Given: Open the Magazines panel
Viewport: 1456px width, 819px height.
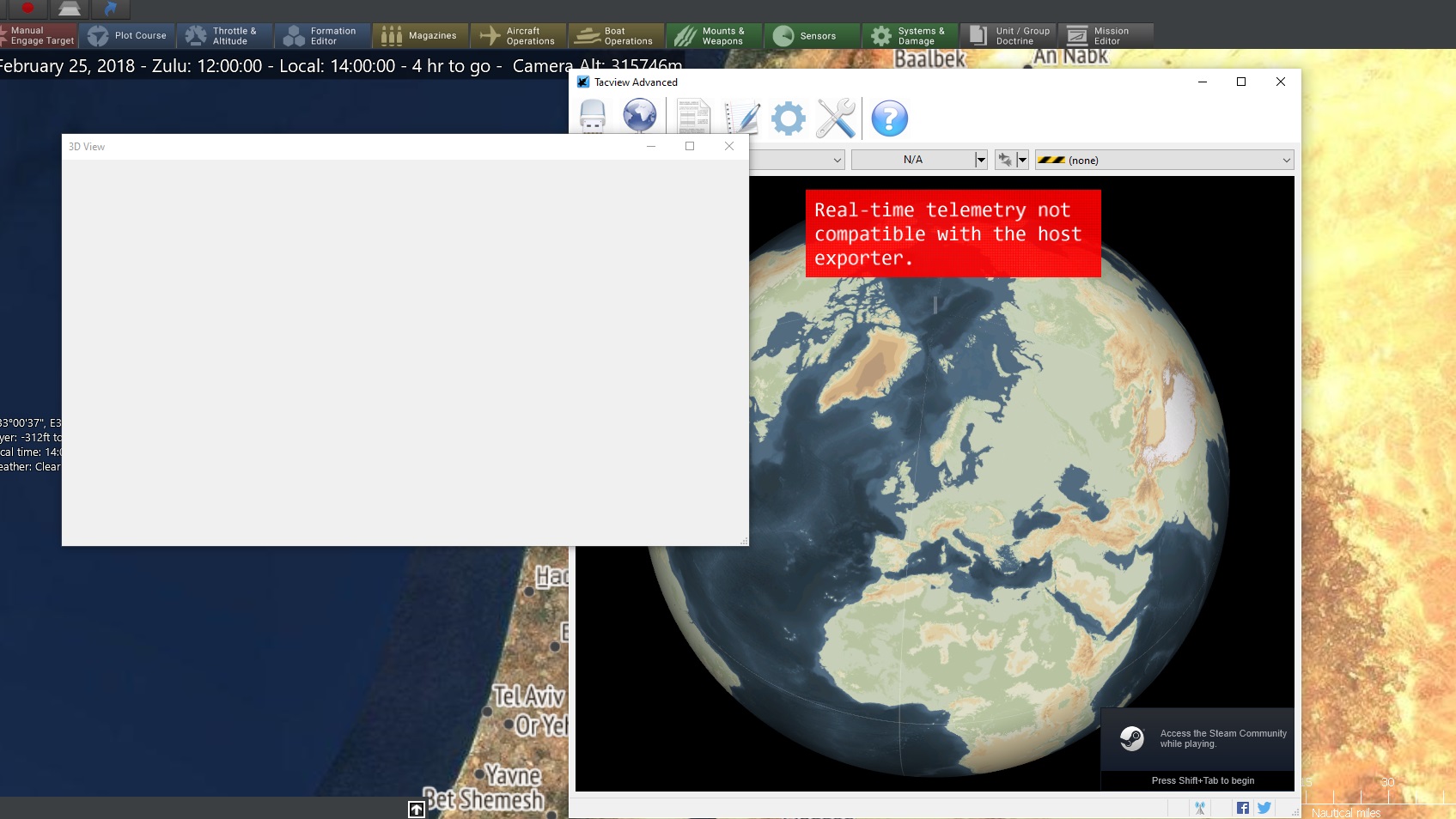Looking at the screenshot, I should 421,35.
